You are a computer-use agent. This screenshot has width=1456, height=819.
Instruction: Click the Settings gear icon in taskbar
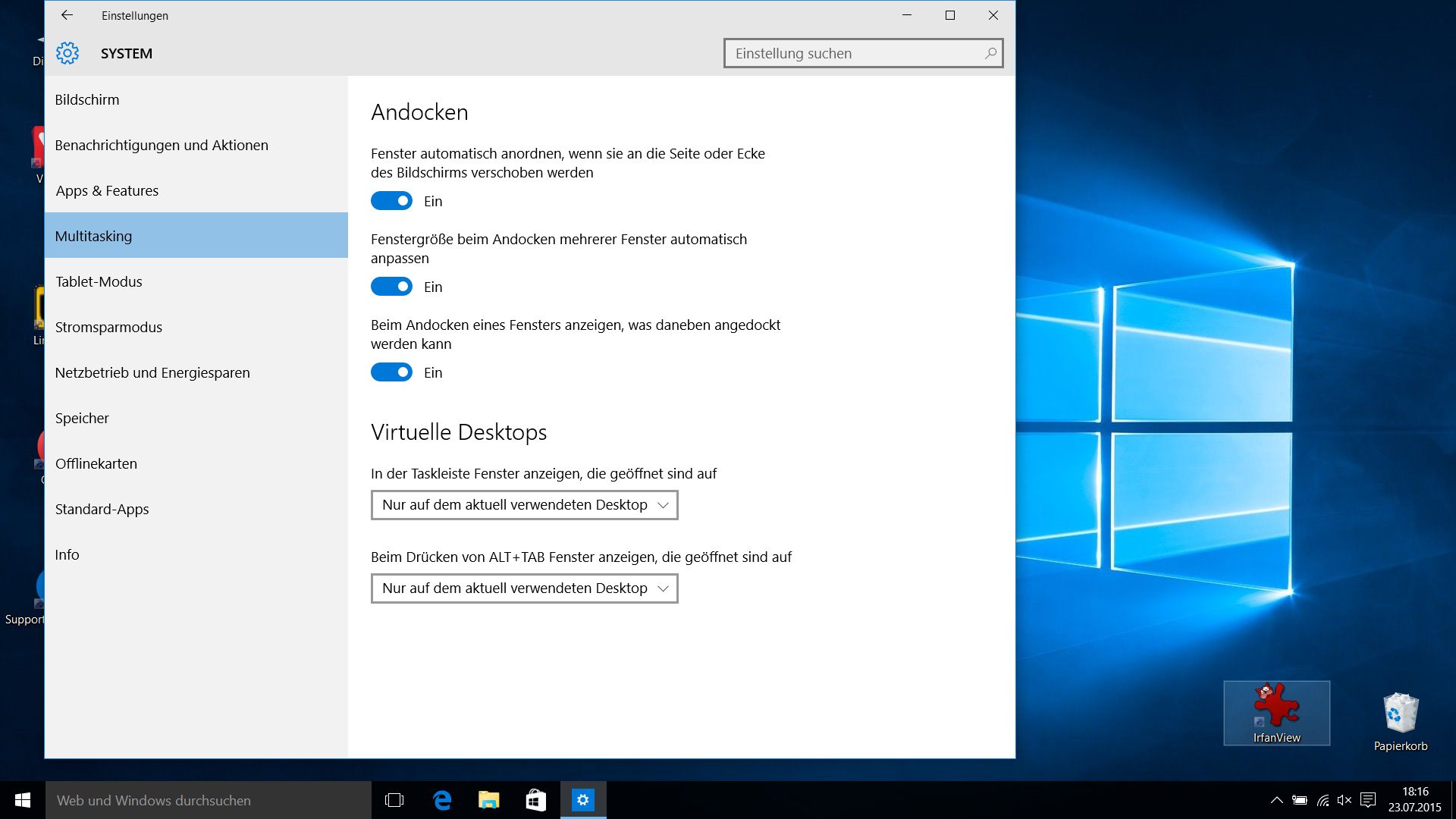(583, 799)
